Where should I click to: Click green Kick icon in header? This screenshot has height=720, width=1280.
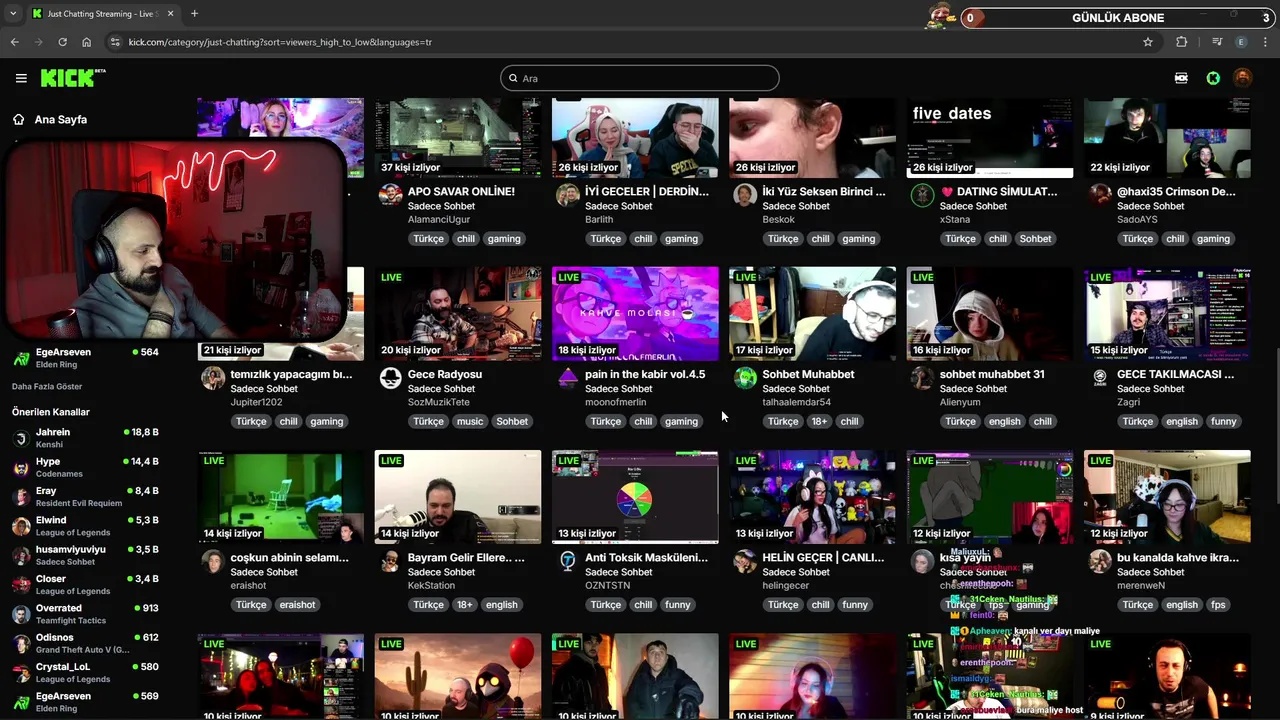click(x=1213, y=78)
